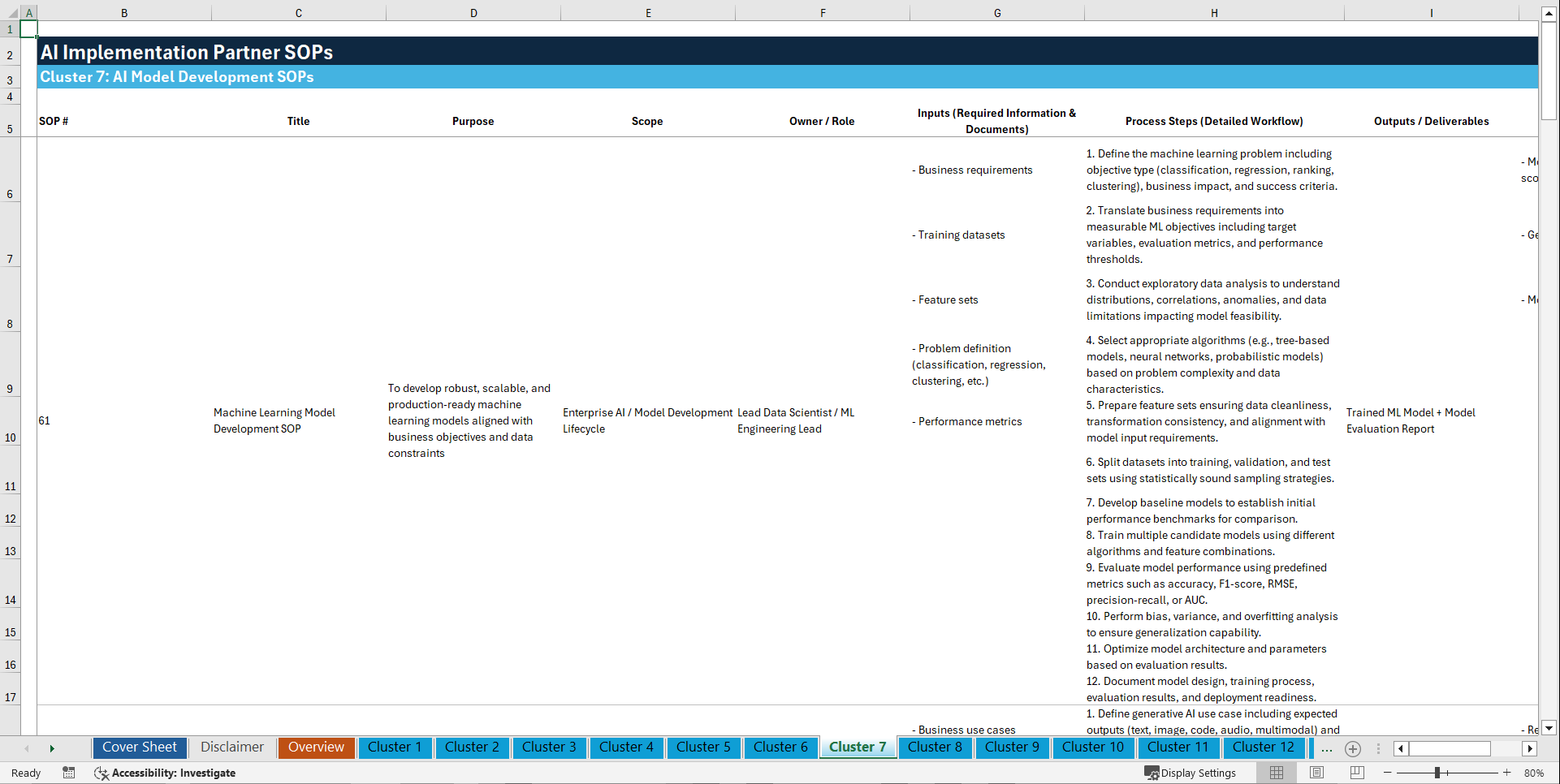Switch to Cluster 9 sheet
This screenshot has height=784, width=1560.
click(x=1012, y=747)
